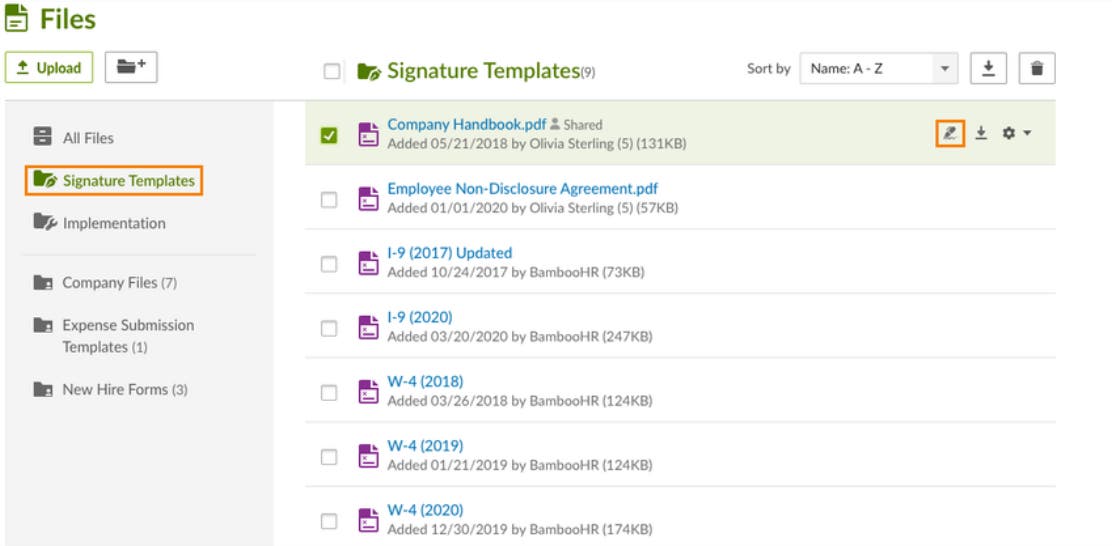The width and height of the screenshot is (1112, 546).
Task: Download Company Handbook.pdf via row download icon
Action: (981, 133)
